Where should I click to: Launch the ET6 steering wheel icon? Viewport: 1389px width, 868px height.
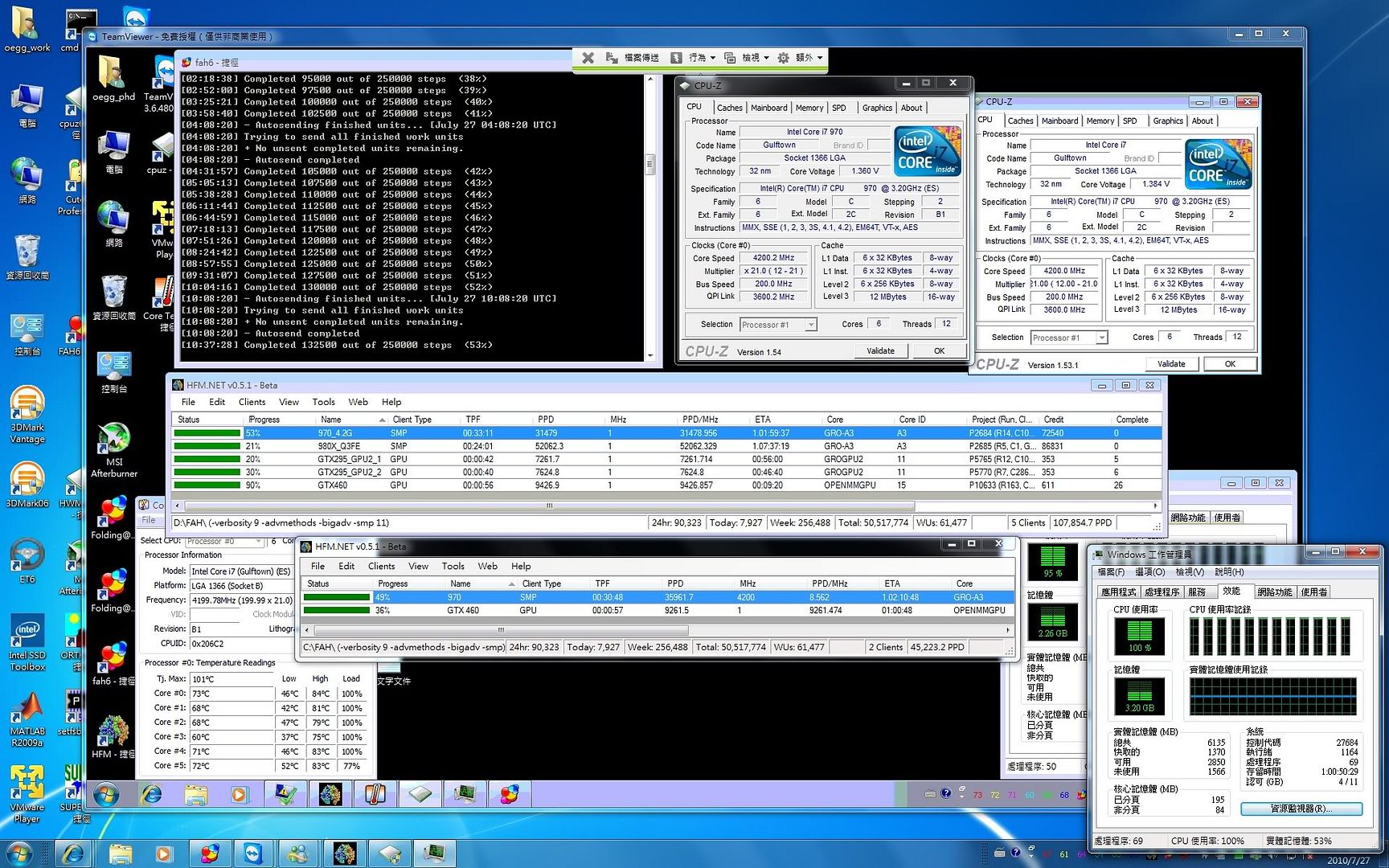pos(27,560)
